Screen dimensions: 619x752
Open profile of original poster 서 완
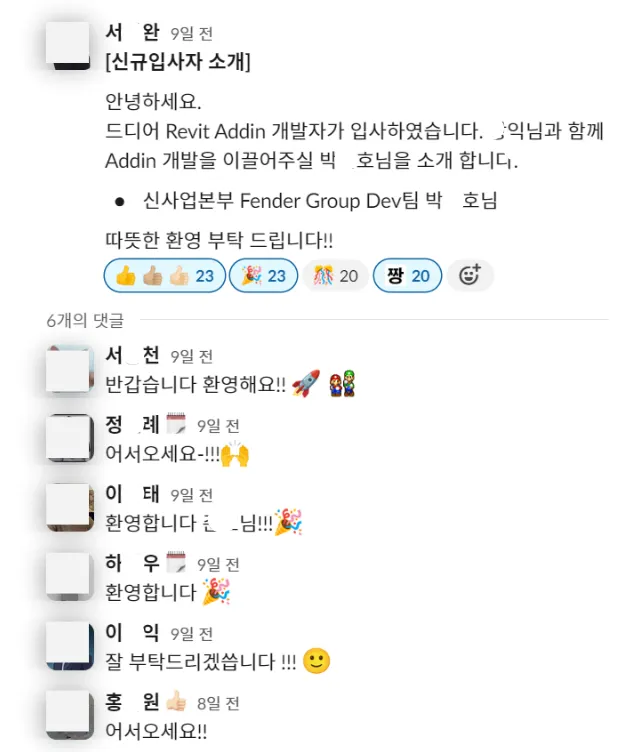(x=132, y=33)
